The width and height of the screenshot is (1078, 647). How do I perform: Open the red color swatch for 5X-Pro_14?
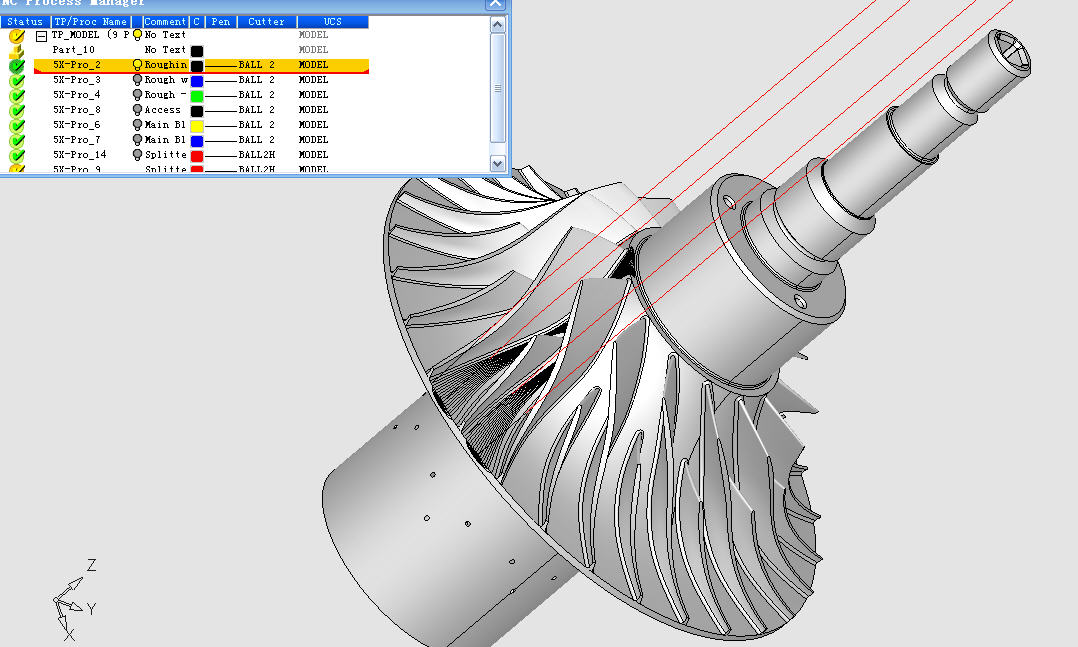tap(197, 157)
